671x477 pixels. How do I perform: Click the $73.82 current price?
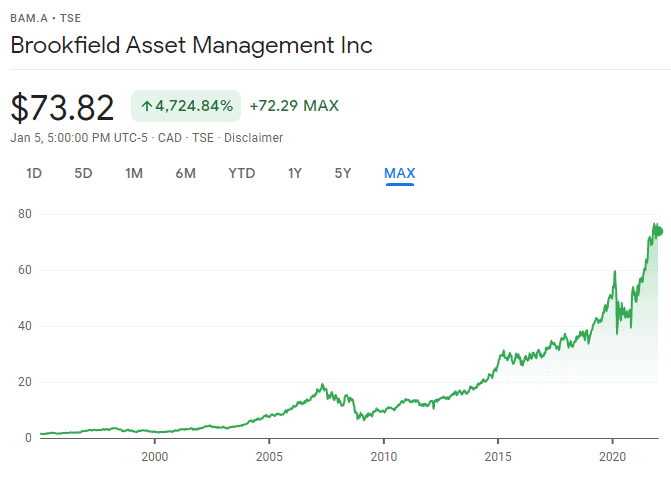[62, 106]
